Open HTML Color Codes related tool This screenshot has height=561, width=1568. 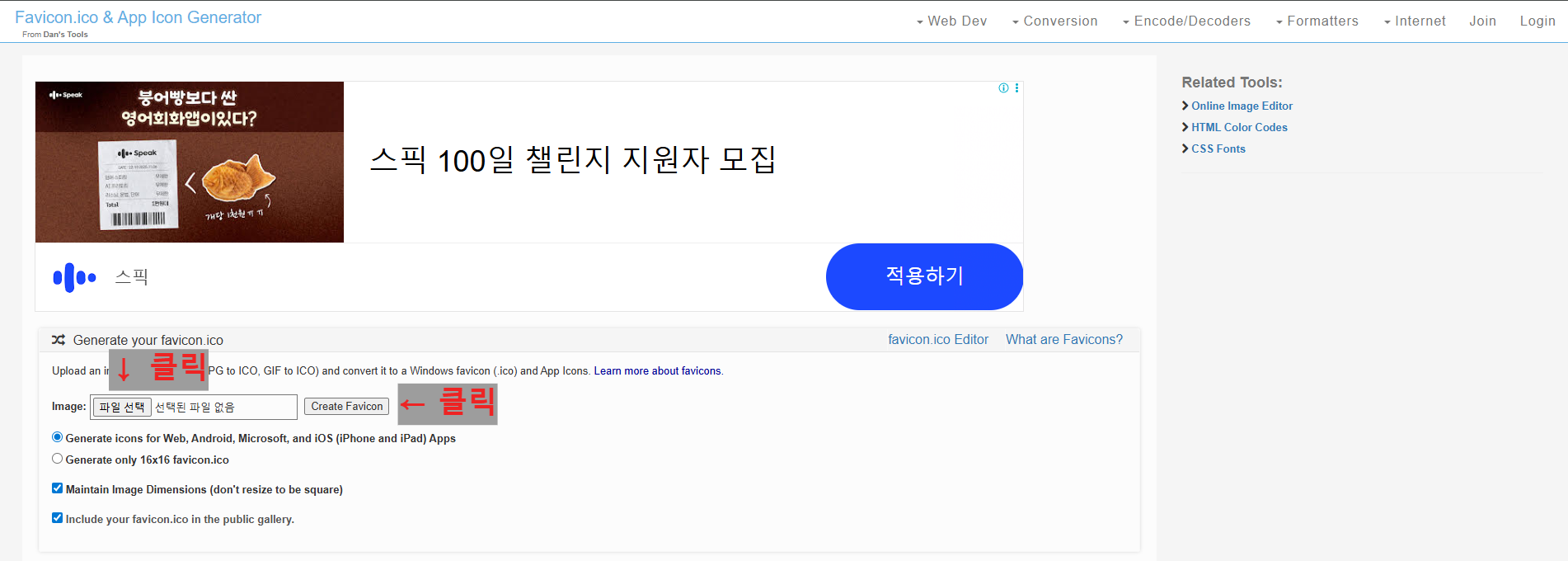pos(1239,127)
